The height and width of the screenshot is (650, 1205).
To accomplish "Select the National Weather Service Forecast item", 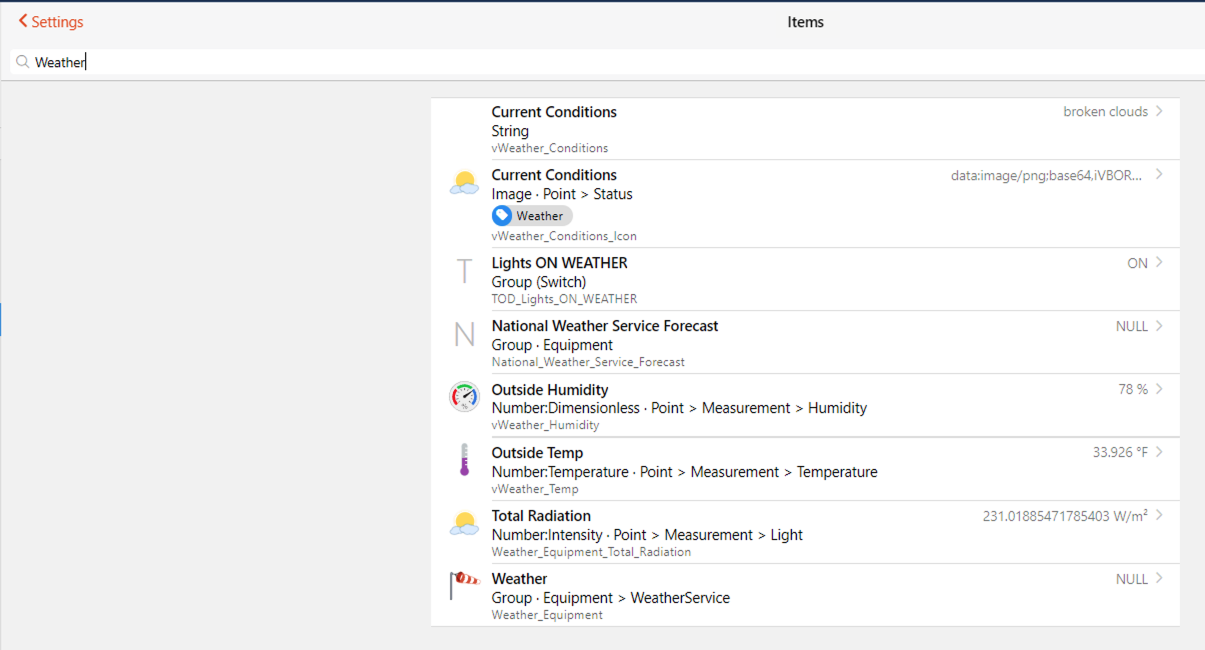I will pos(604,326).
